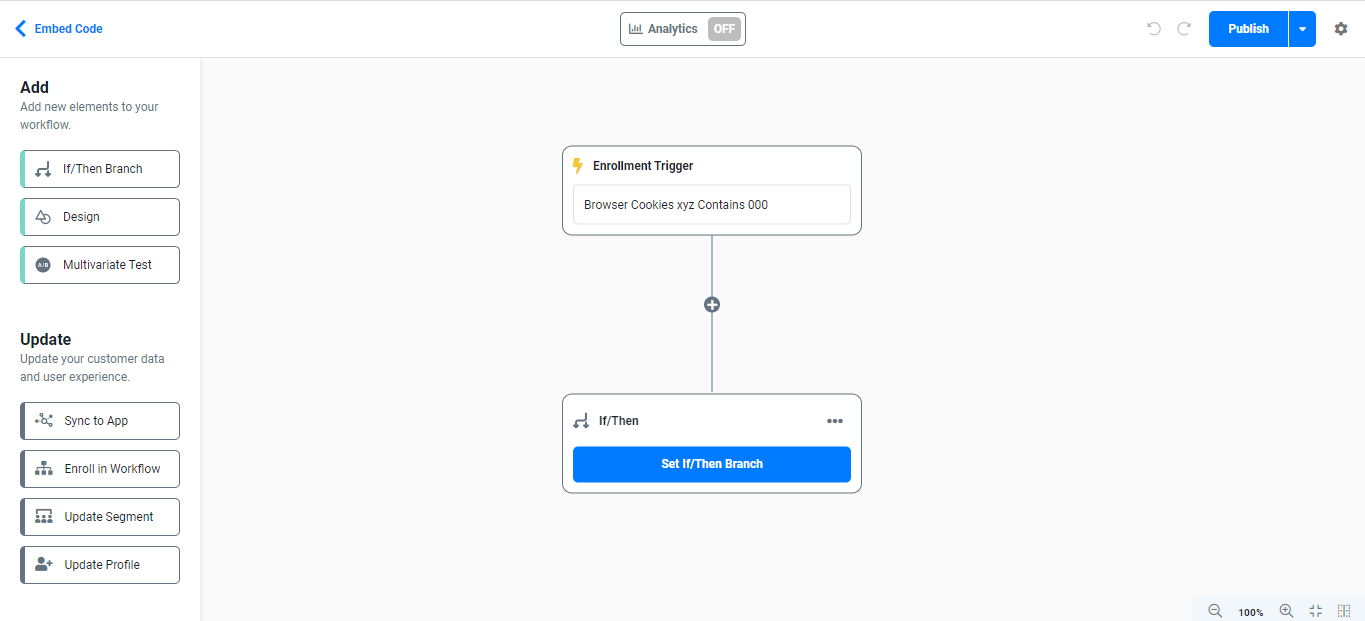Viewport: 1365px width, 621px height.
Task: Choose the Sync to App element
Action: coord(100,421)
